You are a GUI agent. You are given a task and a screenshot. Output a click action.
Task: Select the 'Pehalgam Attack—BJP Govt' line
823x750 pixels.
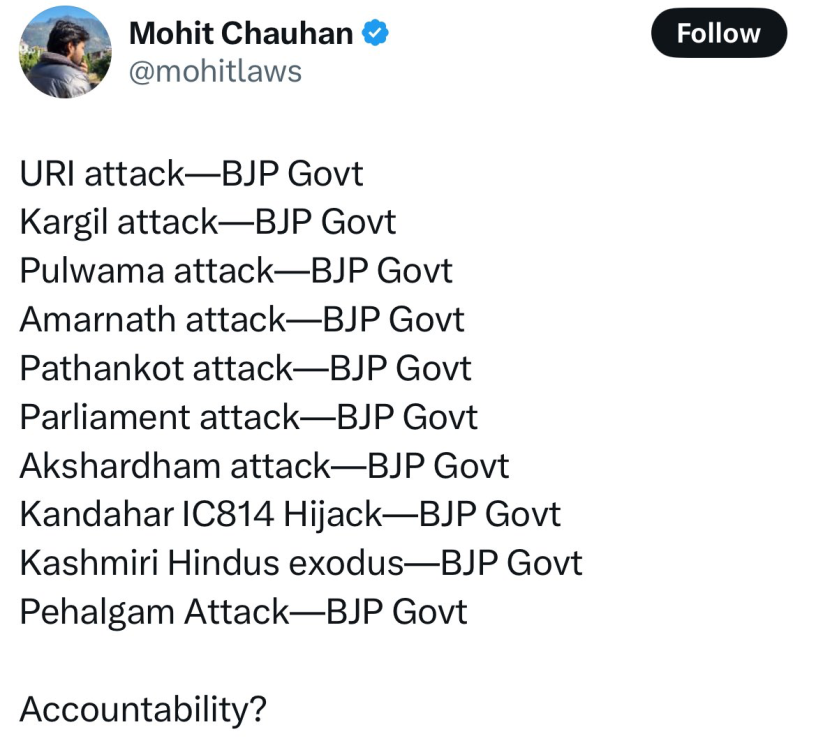pos(244,613)
